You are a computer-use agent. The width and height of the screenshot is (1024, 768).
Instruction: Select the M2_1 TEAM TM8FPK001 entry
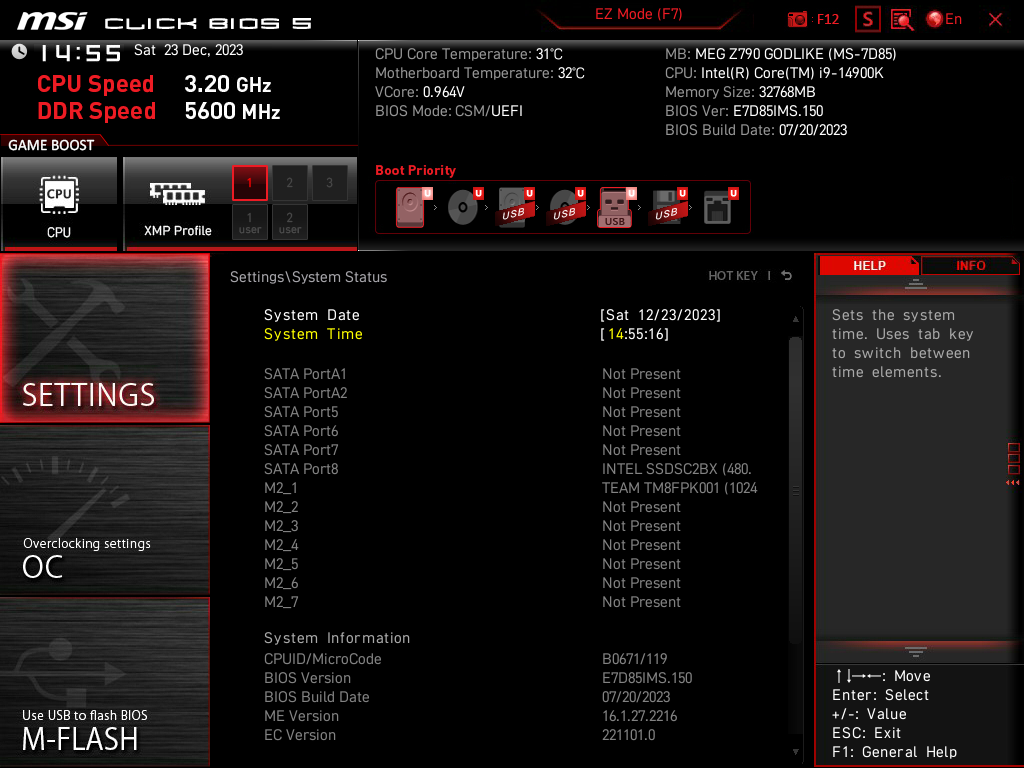coord(679,488)
